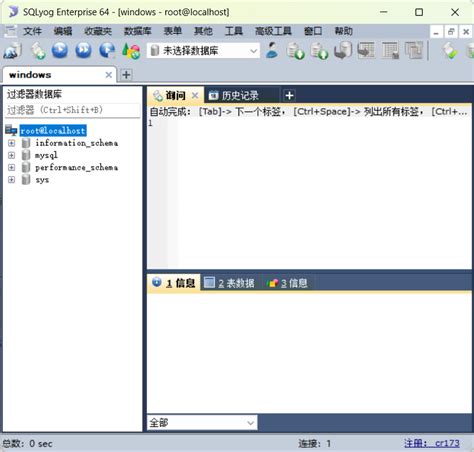Image resolution: width=474 pixels, height=452 pixels.
Task: Switch to the 3 信息 tab
Action: pyautogui.click(x=287, y=283)
